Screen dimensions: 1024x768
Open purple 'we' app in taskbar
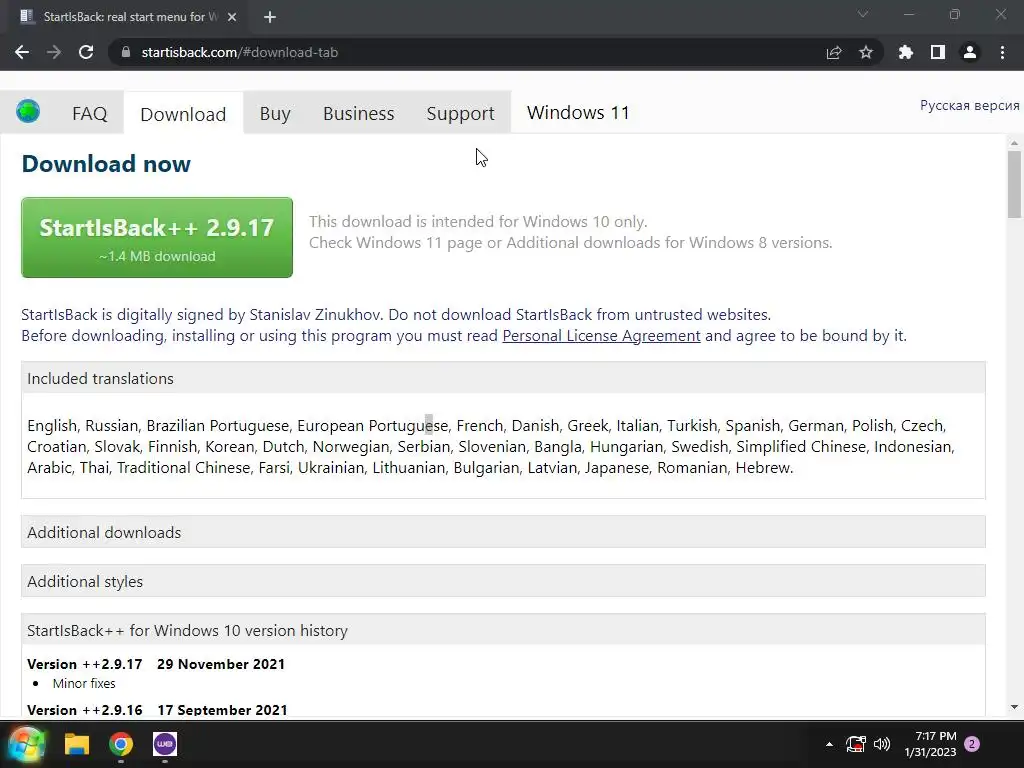point(165,744)
